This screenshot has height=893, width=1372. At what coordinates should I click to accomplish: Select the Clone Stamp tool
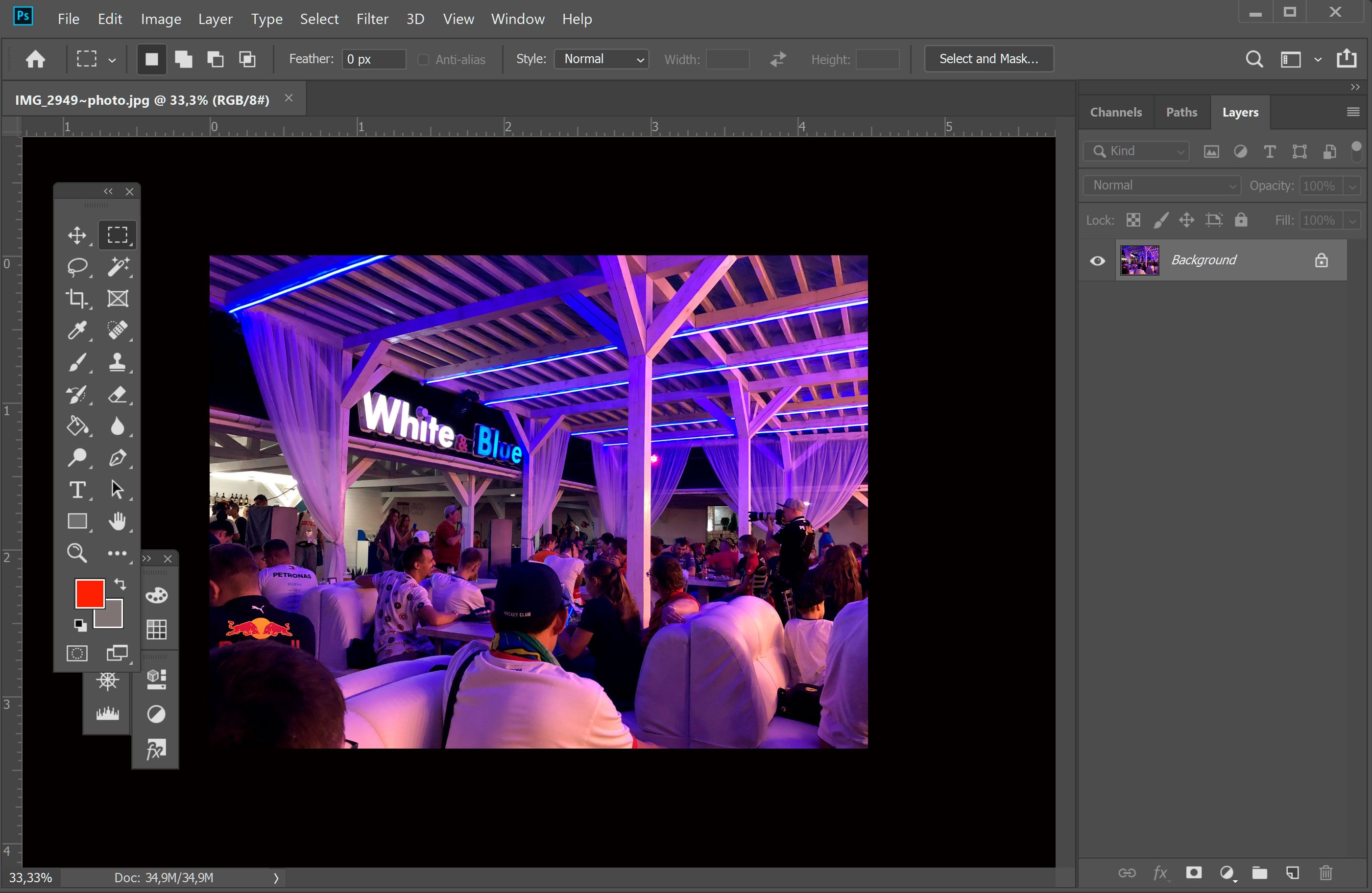117,362
